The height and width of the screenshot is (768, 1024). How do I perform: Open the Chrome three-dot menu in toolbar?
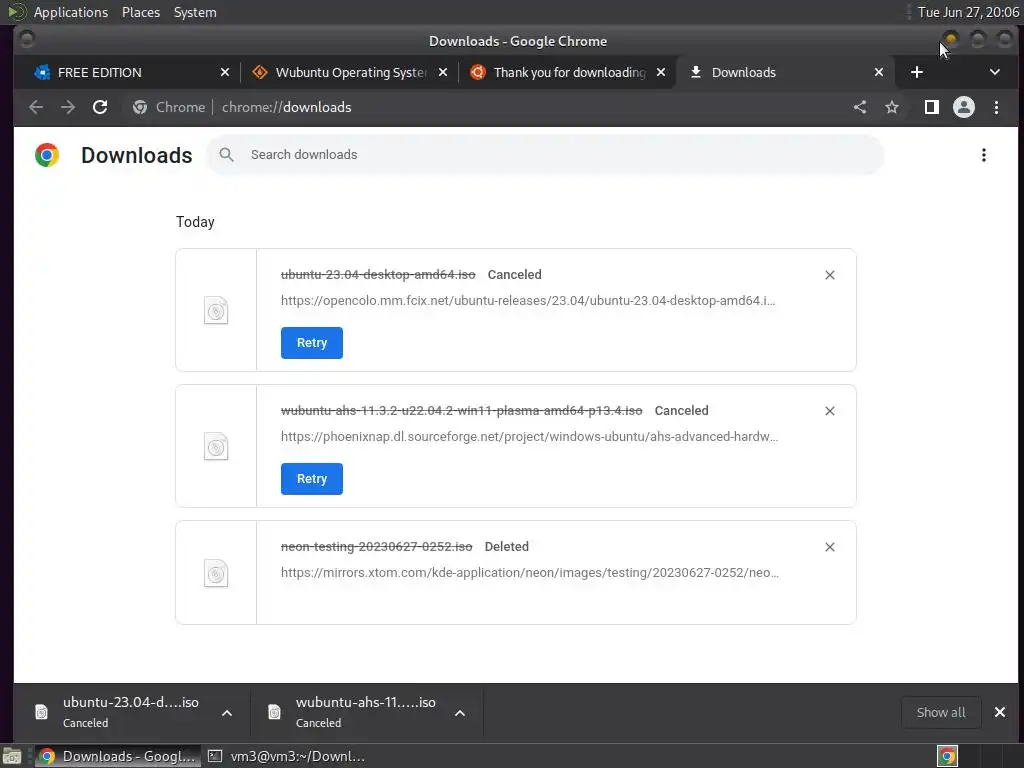tap(997, 107)
